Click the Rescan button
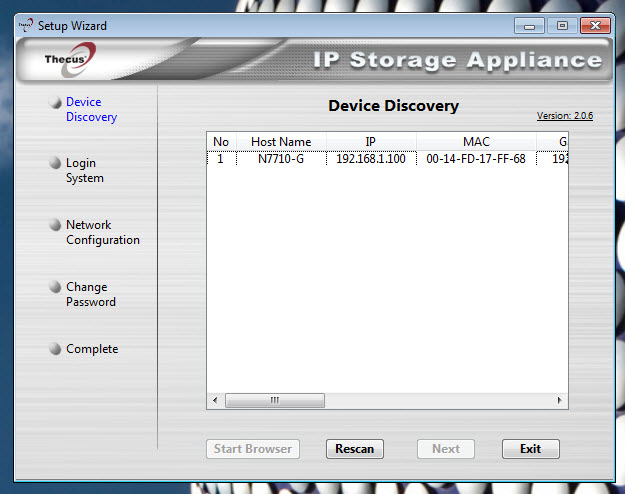The width and height of the screenshot is (625, 494). pos(355,449)
